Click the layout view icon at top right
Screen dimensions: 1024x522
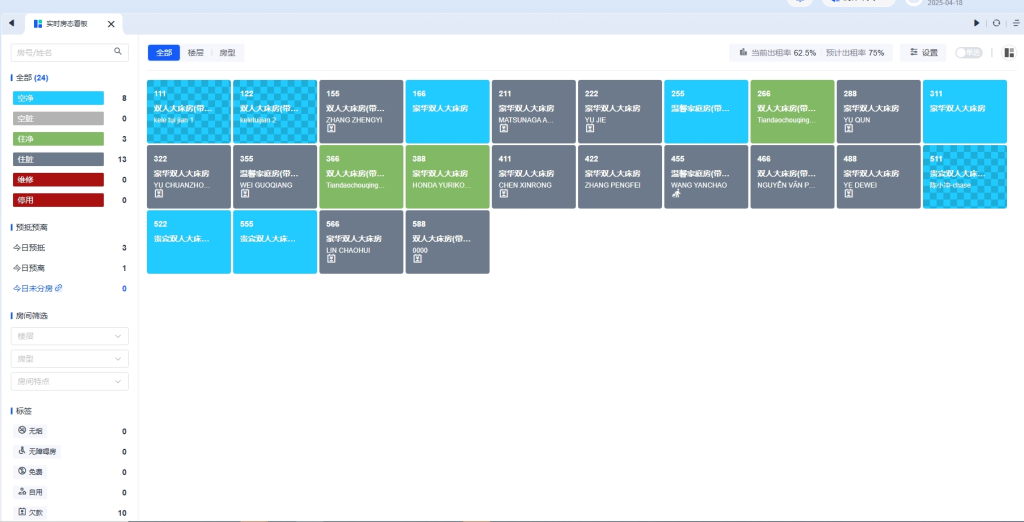tap(1009, 53)
